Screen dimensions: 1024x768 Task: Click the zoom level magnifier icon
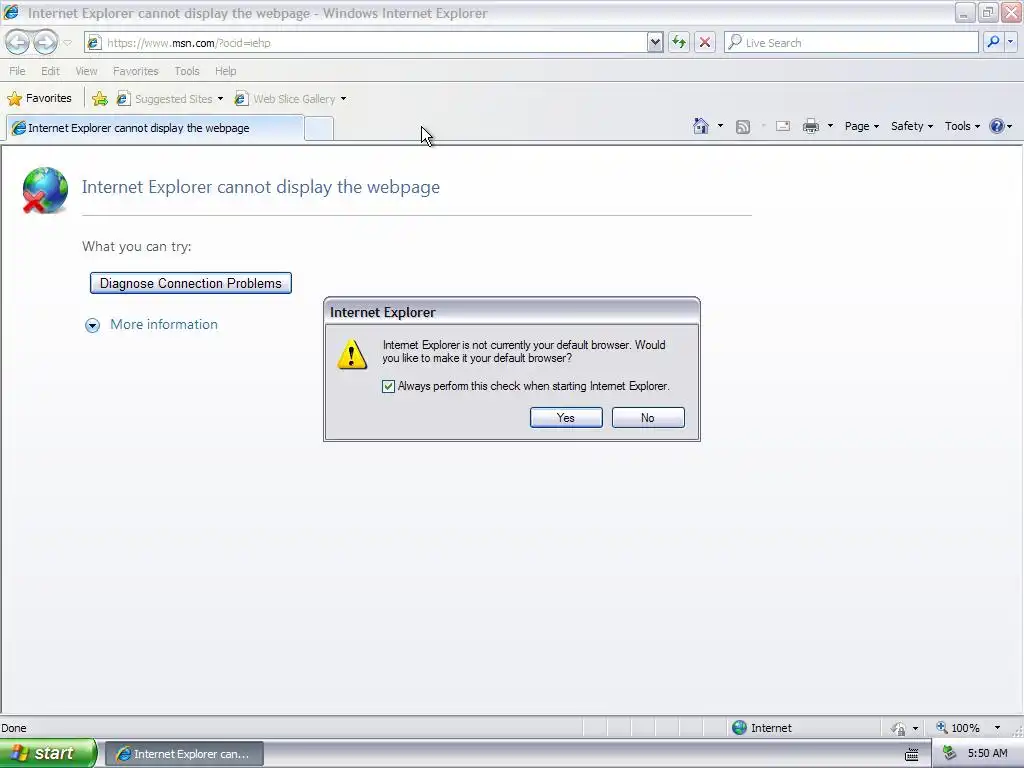942,728
